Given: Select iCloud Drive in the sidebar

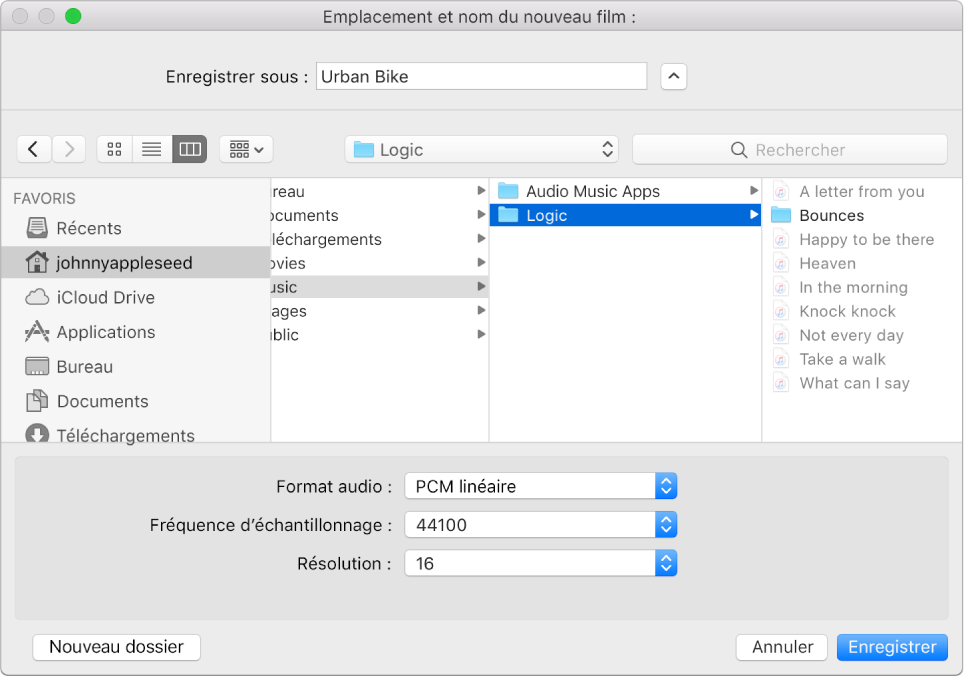Looking at the screenshot, I should pyautogui.click(x=105, y=298).
